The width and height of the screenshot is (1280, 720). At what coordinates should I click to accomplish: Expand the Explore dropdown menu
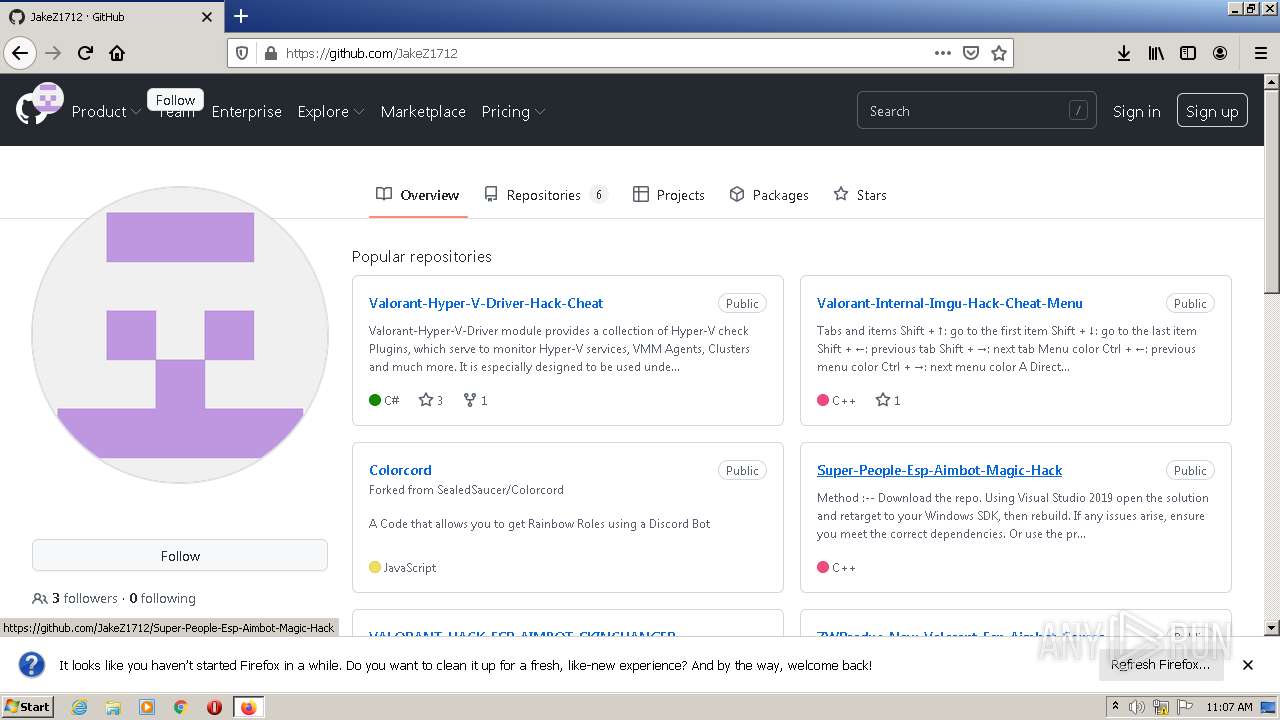(x=331, y=112)
